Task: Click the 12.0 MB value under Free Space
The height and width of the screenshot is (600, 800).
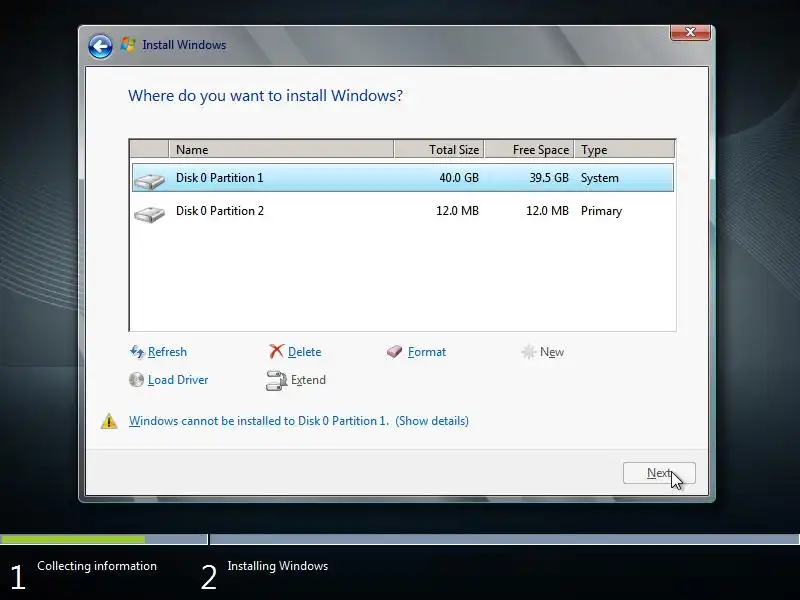Action: (x=547, y=211)
